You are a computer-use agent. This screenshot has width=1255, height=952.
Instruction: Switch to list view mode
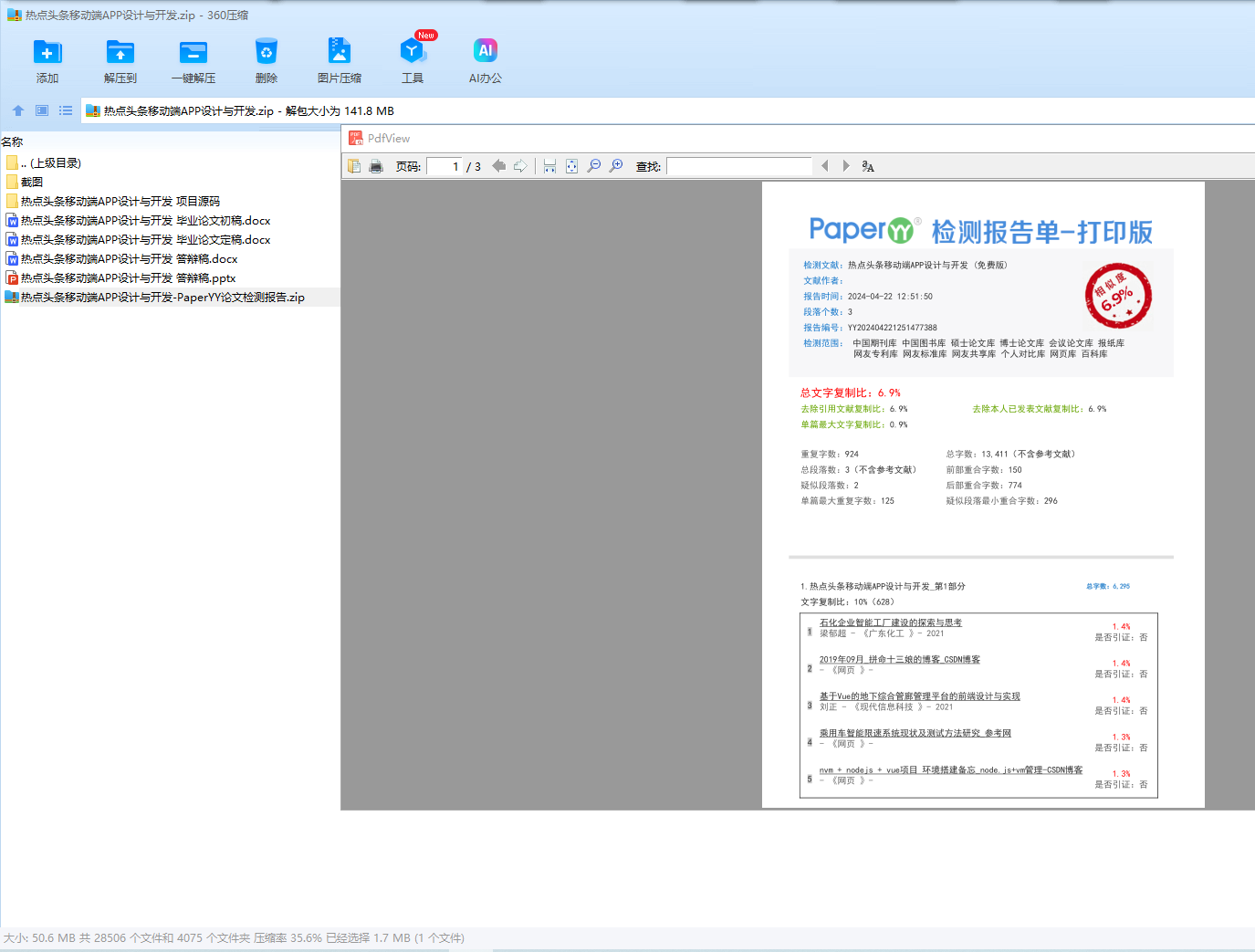(x=66, y=110)
